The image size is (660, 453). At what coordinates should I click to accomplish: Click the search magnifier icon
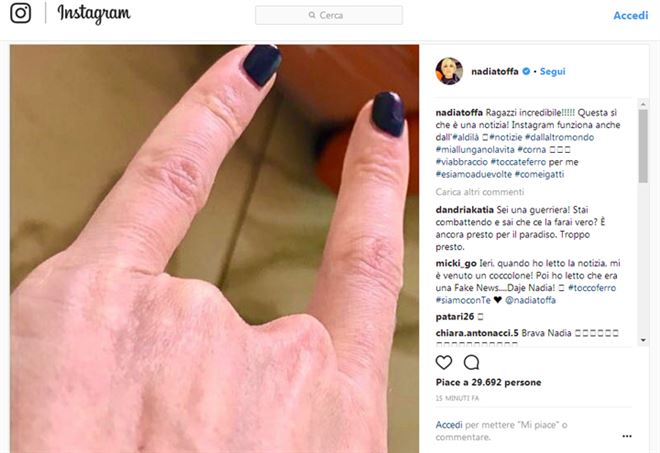[312, 15]
